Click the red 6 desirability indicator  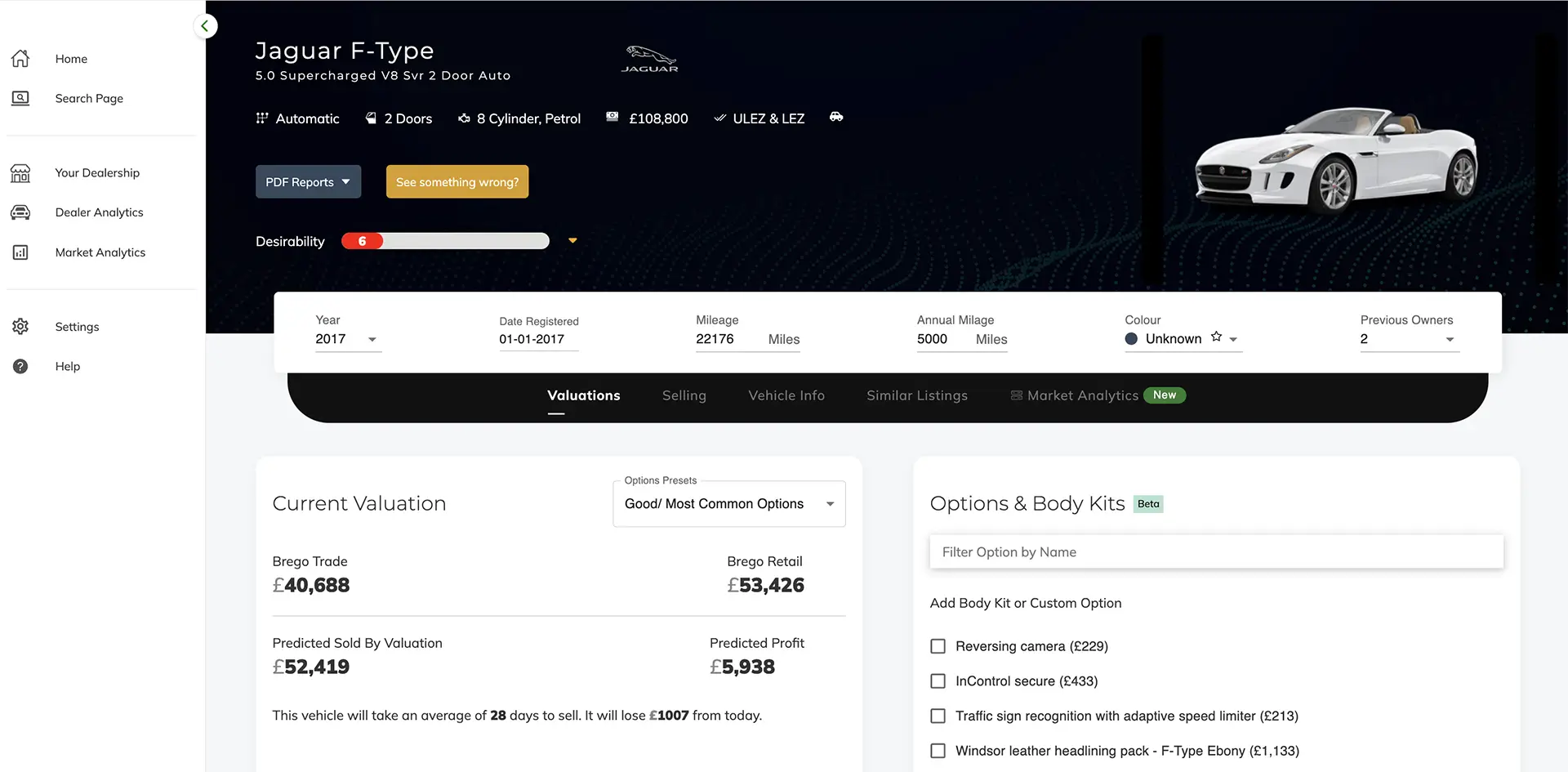[x=362, y=241]
